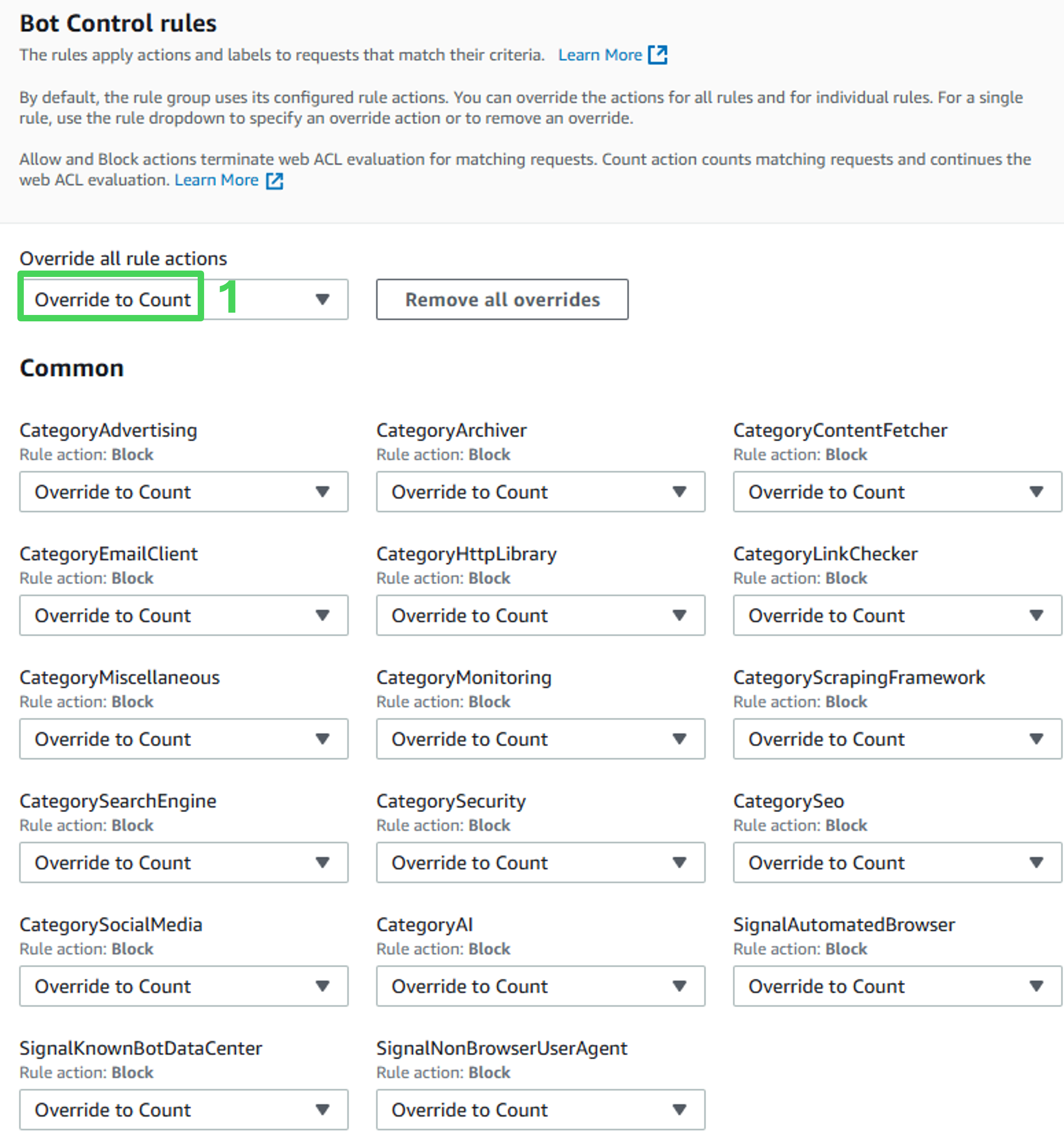Open the Override all rule actions dropdown
The height and width of the screenshot is (1133, 1064).
(x=184, y=299)
